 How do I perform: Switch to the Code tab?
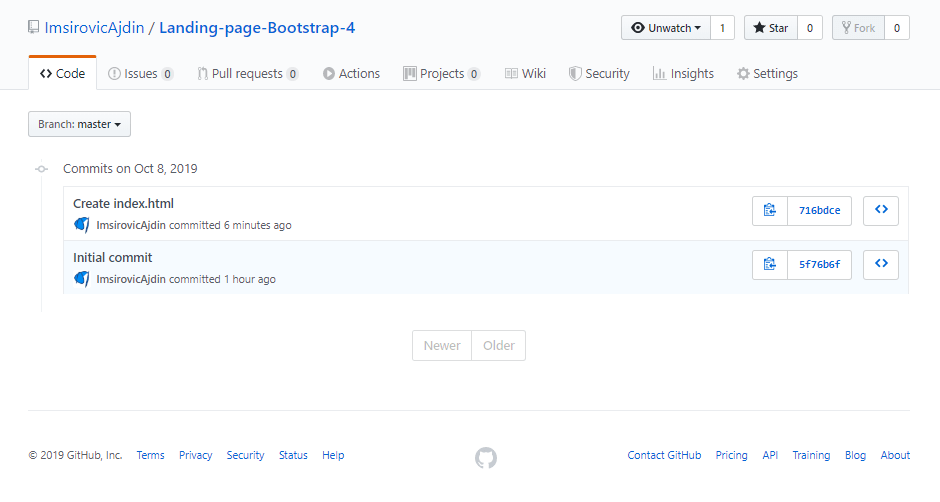click(62, 73)
